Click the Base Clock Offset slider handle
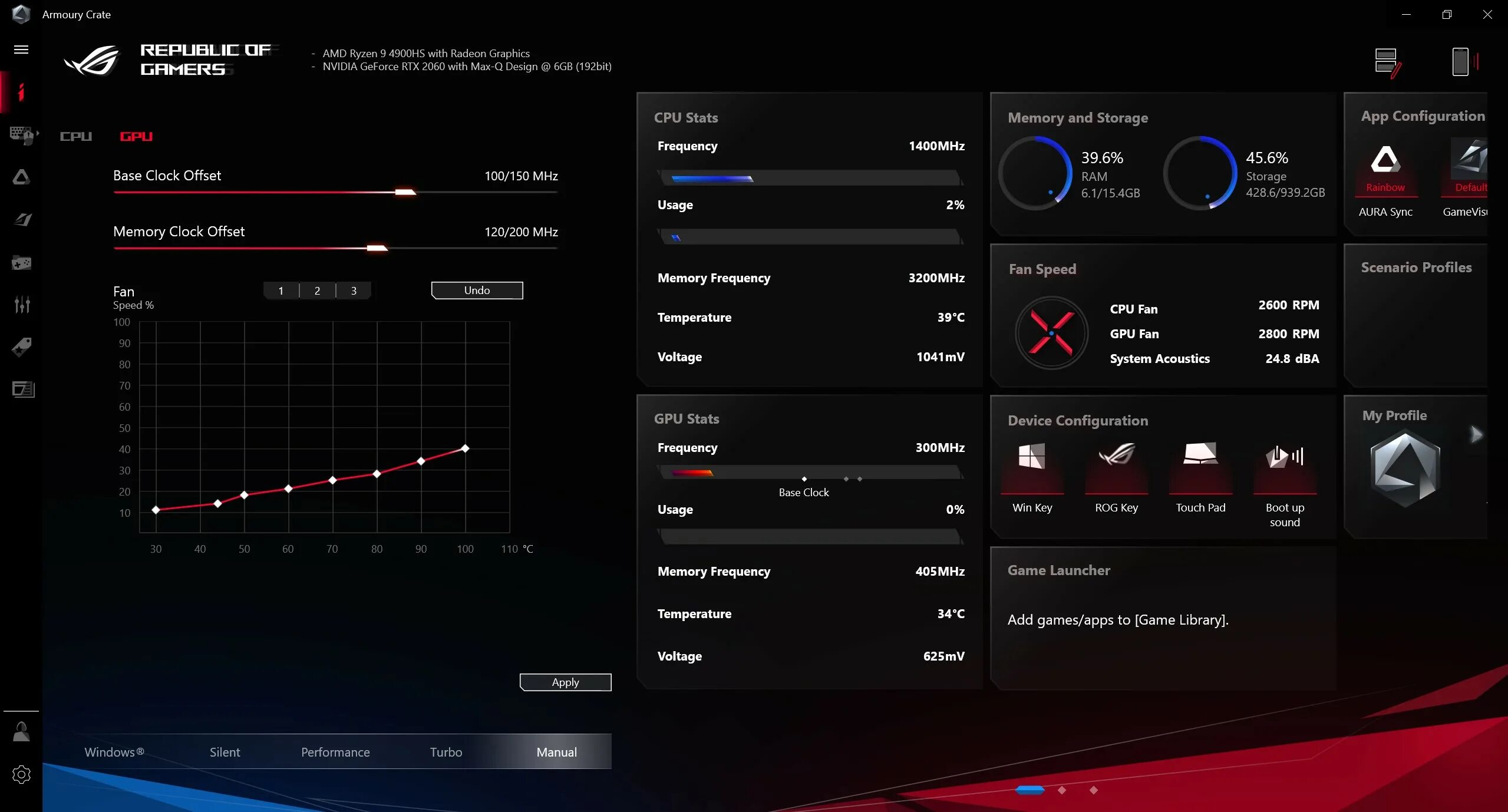Screen dimensions: 1508x812 [405, 192]
